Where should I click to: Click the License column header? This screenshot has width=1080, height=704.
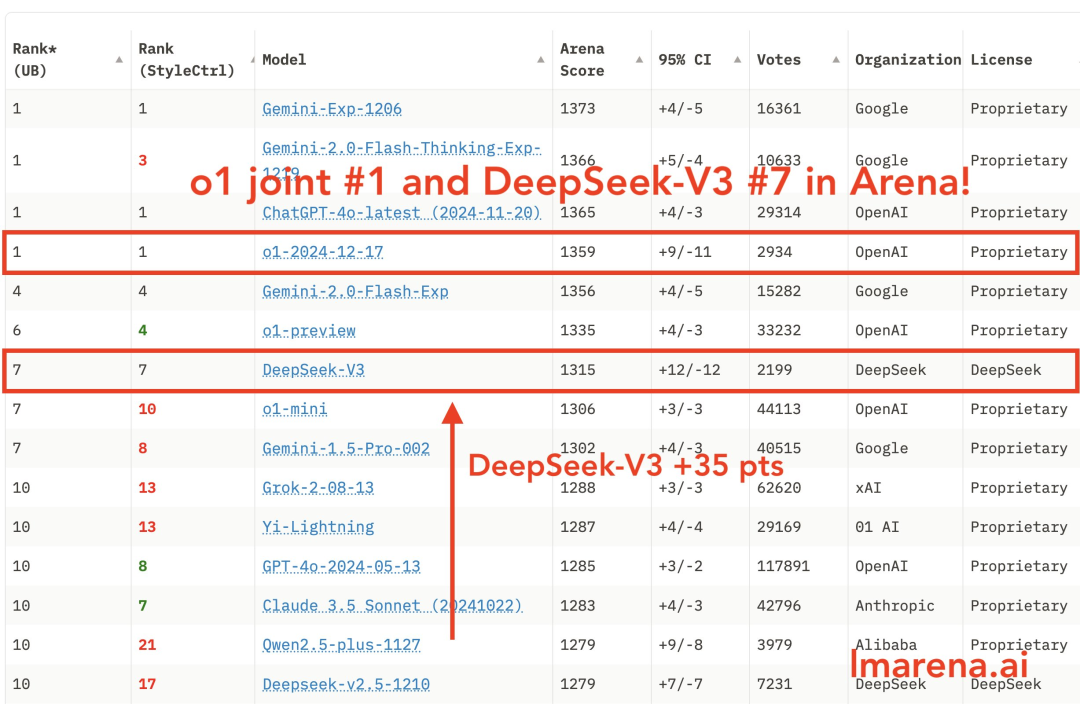[x=1001, y=60]
